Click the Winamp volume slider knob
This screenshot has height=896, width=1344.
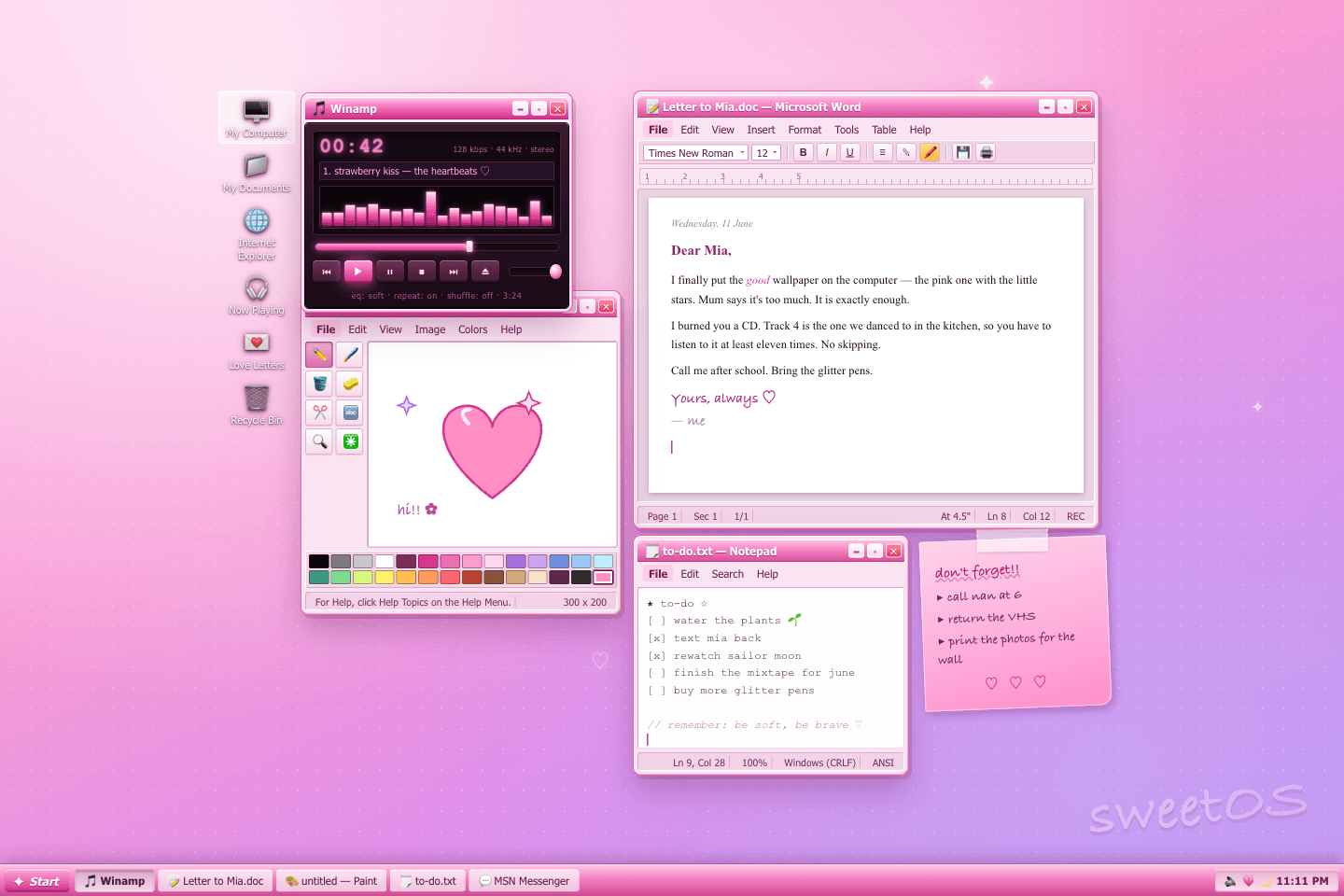(555, 272)
